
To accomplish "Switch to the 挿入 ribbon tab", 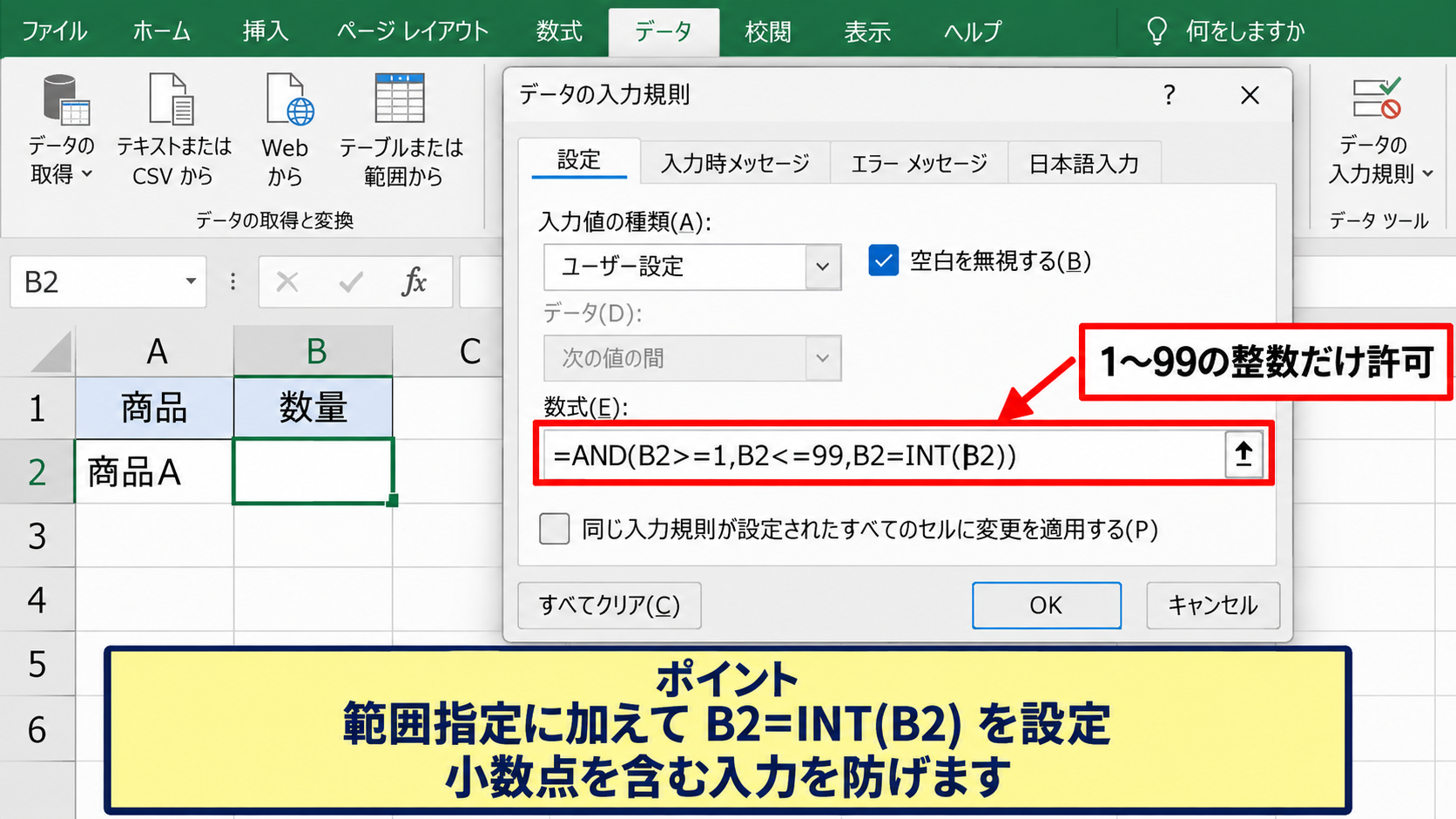I will [266, 31].
